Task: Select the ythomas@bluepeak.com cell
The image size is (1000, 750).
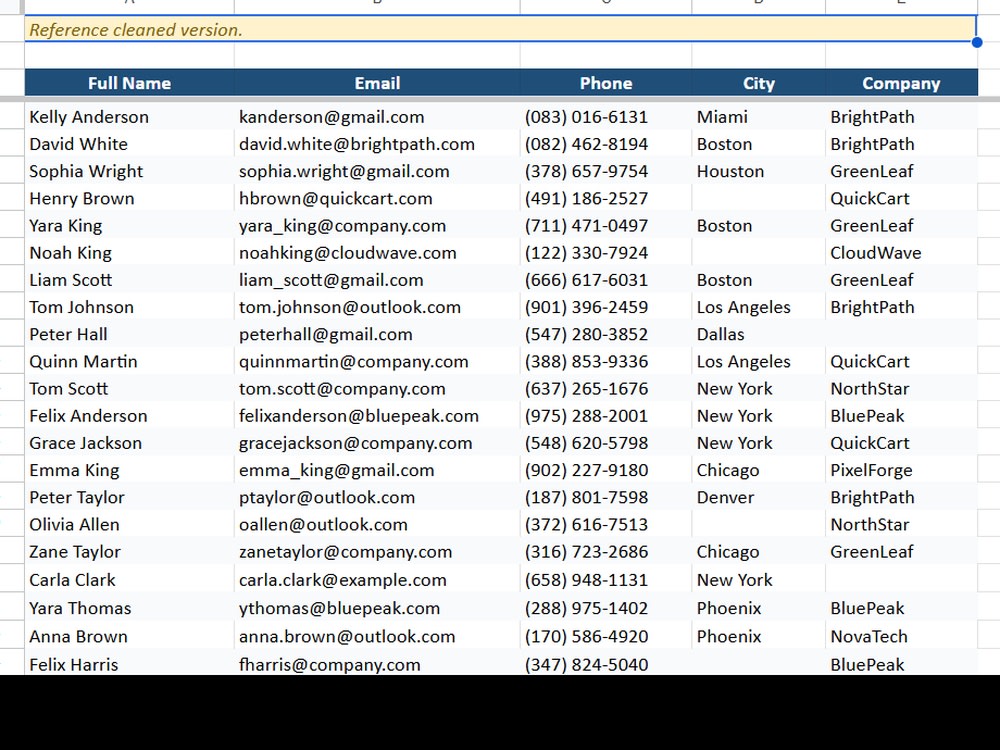Action: tap(377, 608)
